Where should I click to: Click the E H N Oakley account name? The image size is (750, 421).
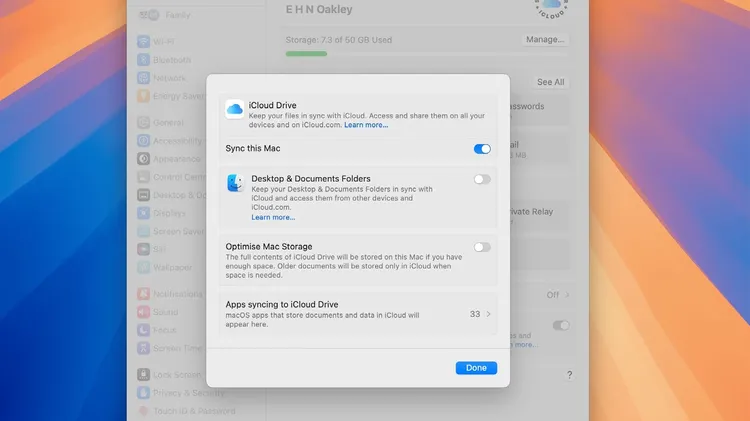pos(319,10)
